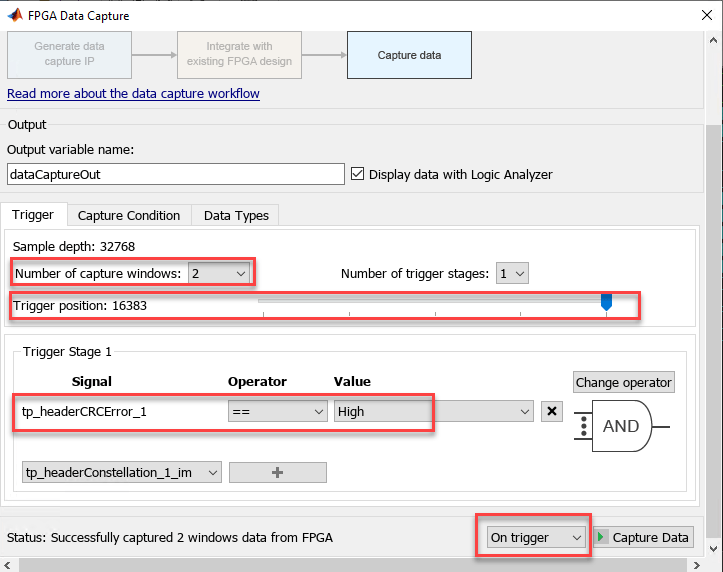Expand the On trigger mode dropdown
The width and height of the screenshot is (723, 572).
[535, 537]
